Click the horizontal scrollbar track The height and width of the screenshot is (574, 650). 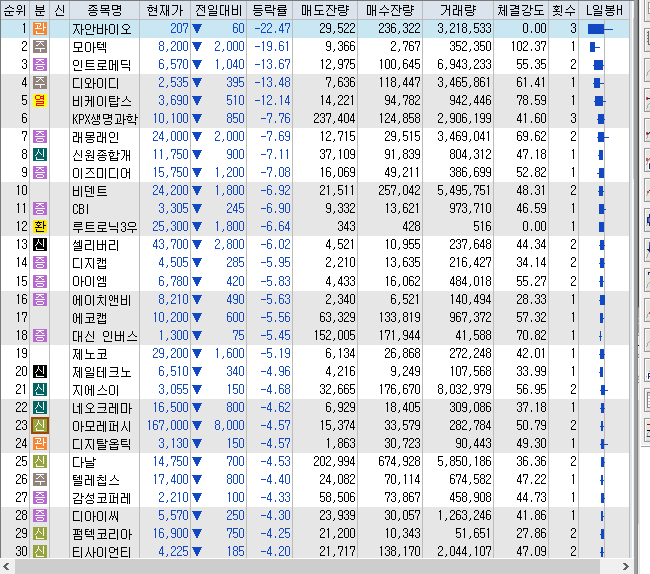point(307,566)
